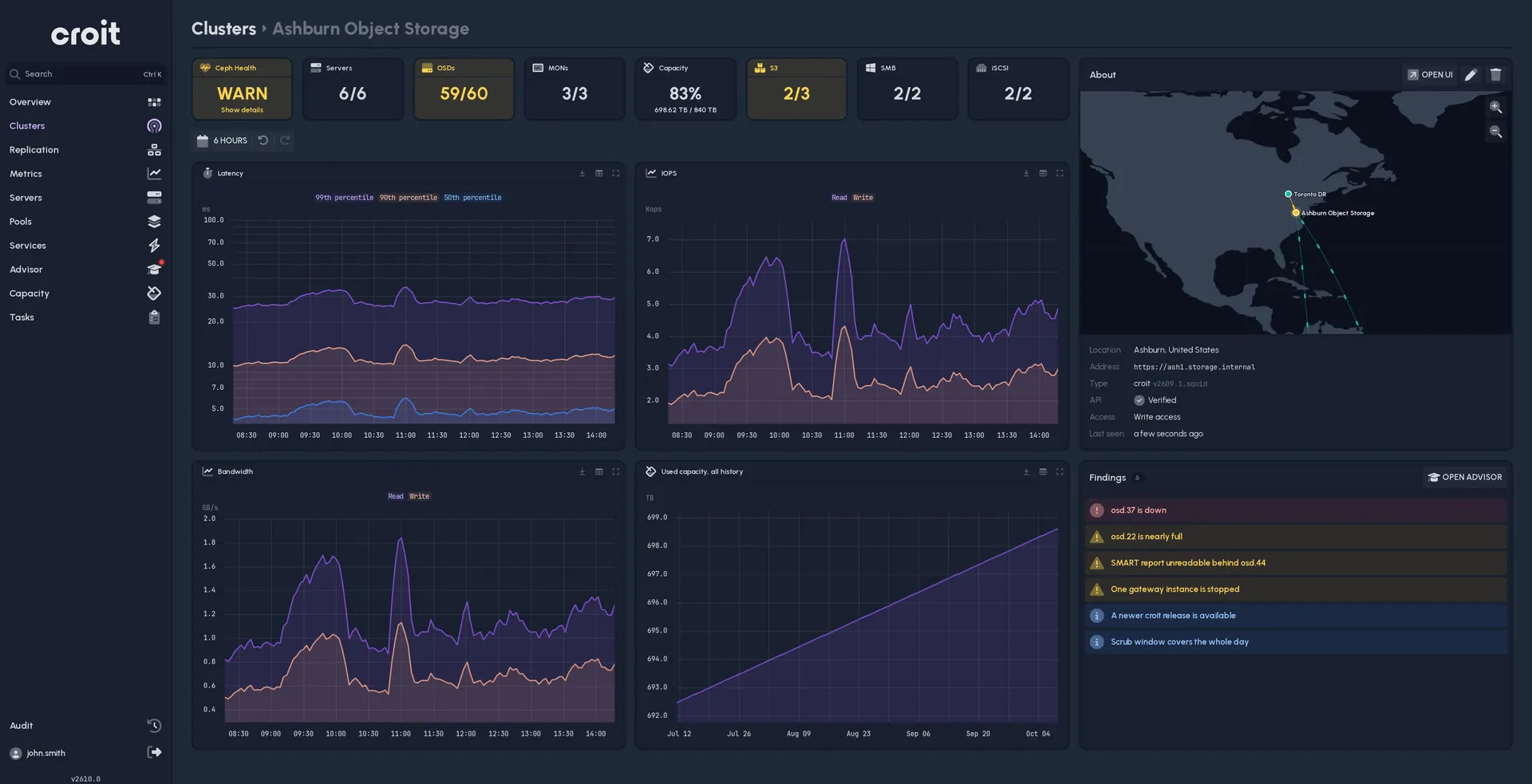
Task: Open table view for Bandwidth chart
Action: pos(598,471)
